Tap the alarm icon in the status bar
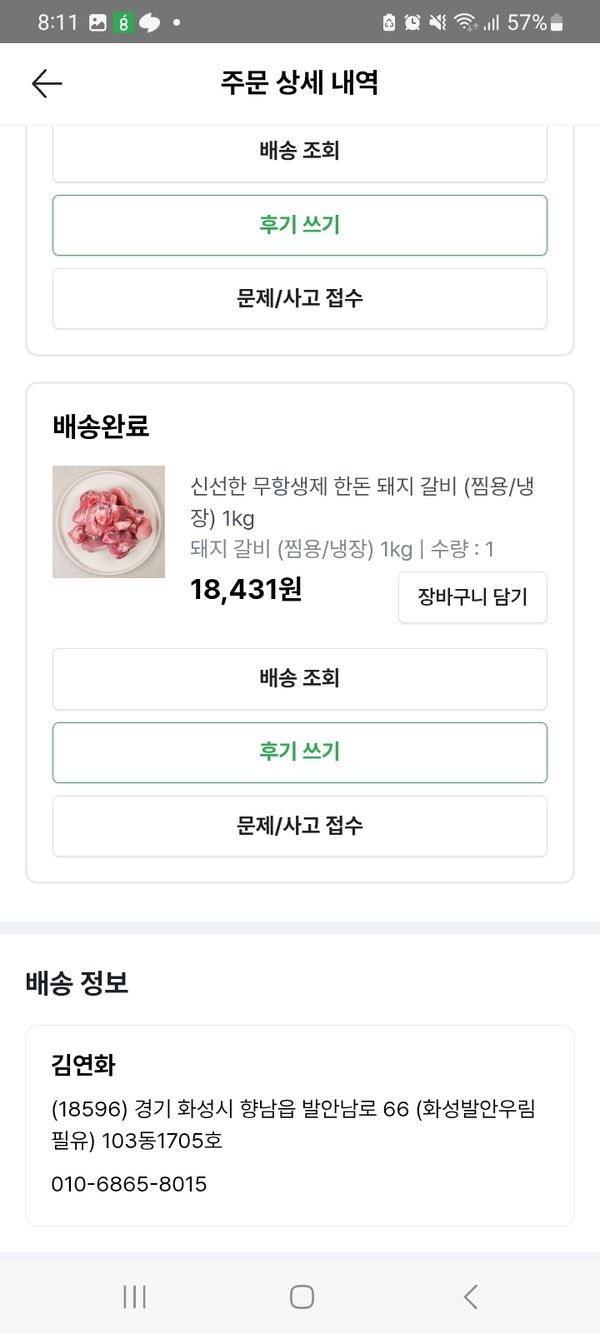 (x=412, y=22)
